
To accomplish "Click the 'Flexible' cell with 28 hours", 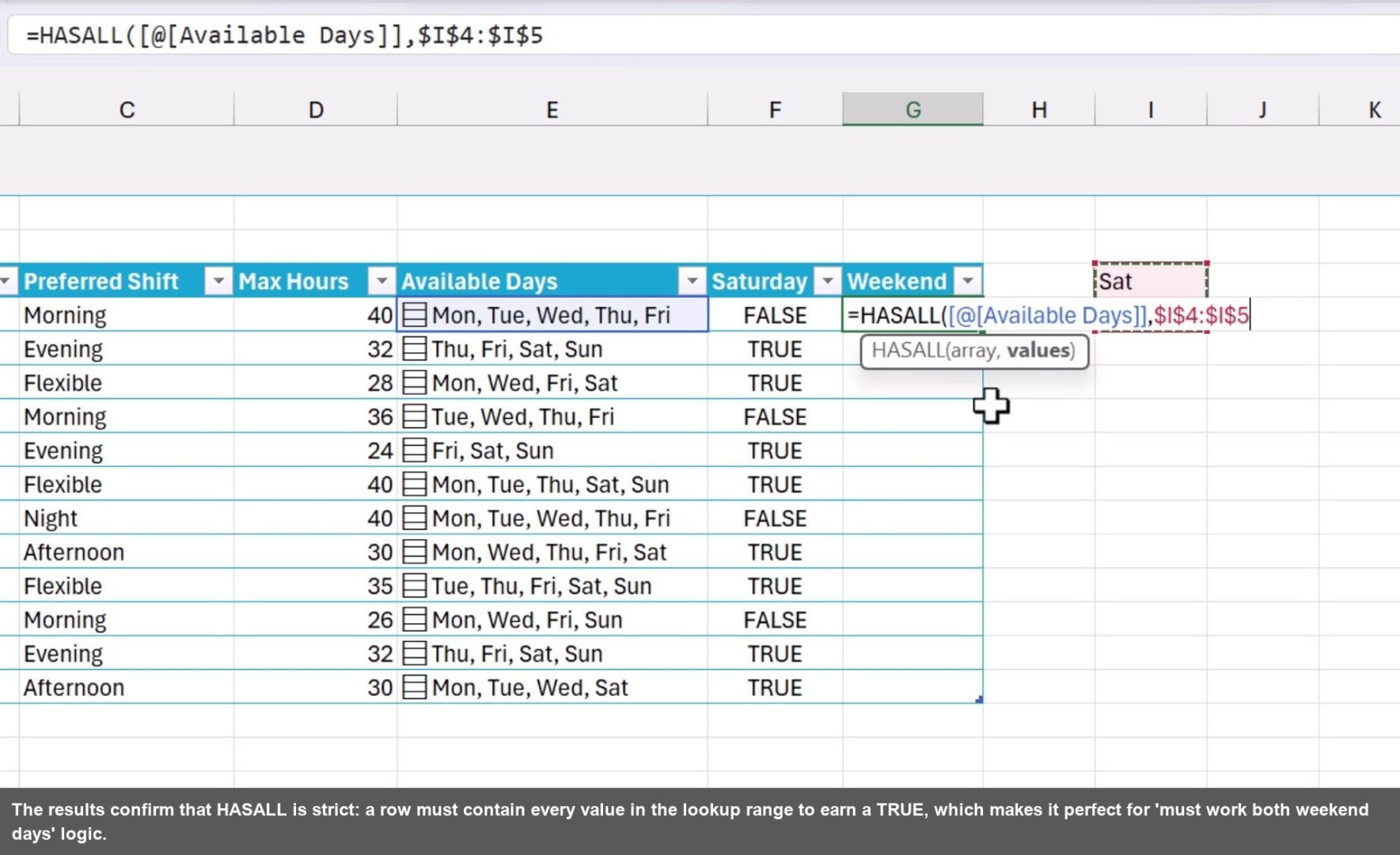I will point(127,383).
